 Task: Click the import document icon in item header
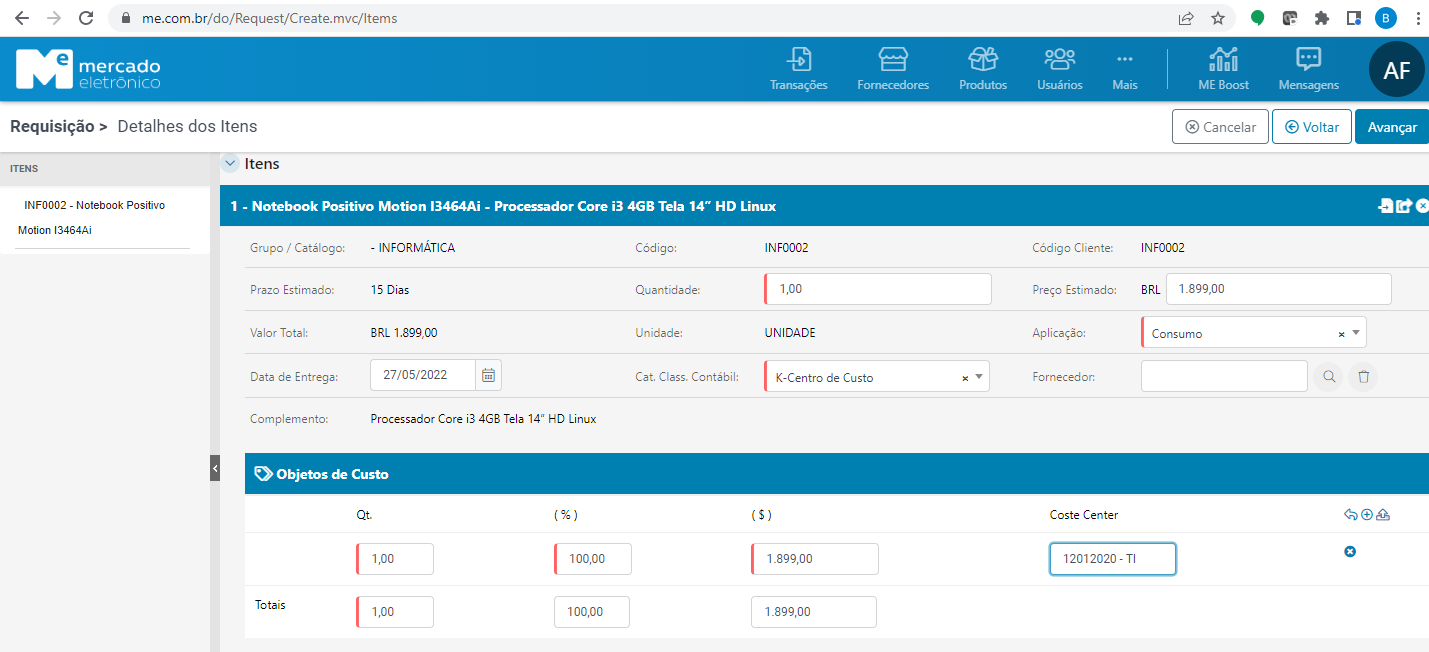(1386, 206)
